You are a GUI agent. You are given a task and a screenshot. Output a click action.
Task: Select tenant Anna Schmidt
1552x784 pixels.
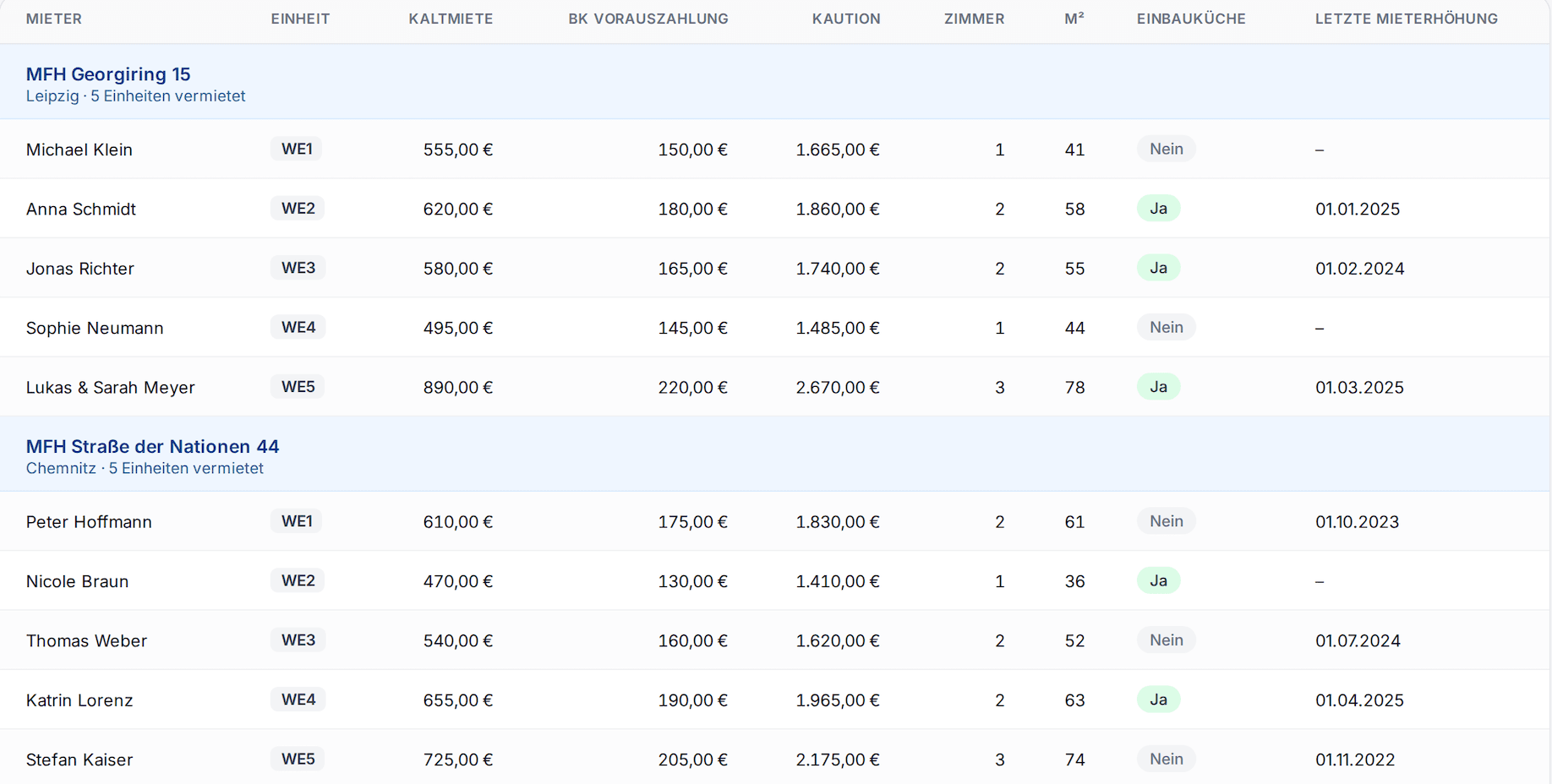(81, 209)
